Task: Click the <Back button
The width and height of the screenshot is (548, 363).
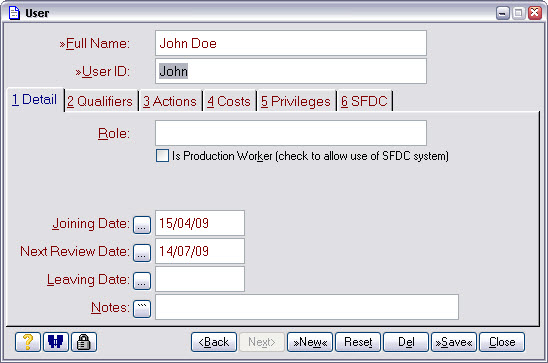Action: pos(214,342)
